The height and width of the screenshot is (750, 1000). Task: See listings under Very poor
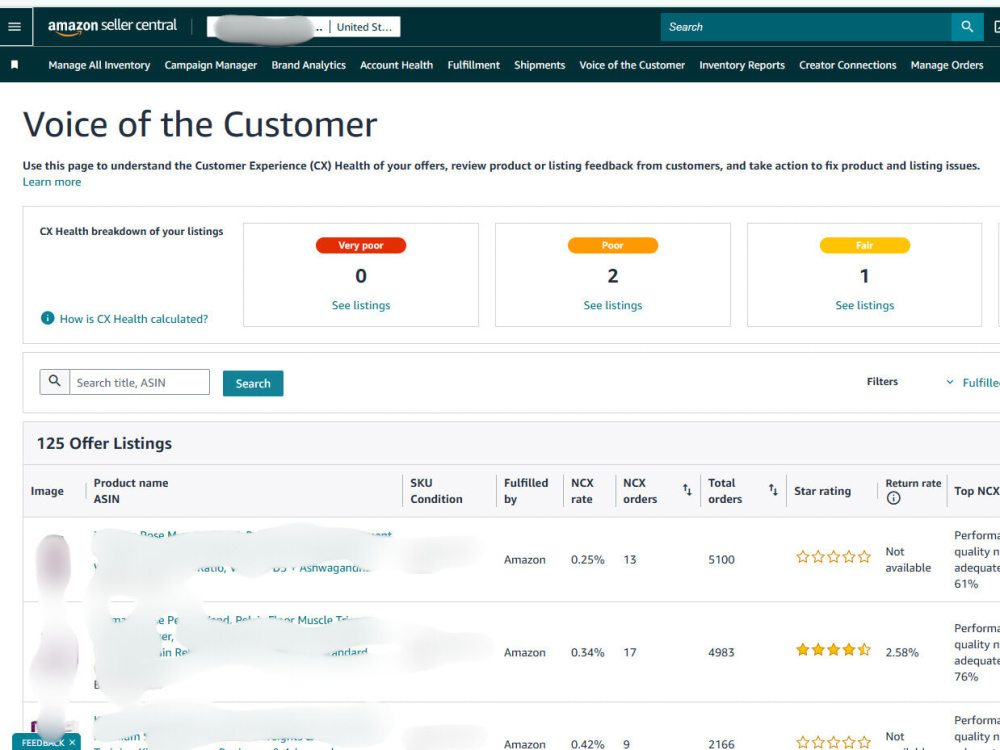[361, 305]
